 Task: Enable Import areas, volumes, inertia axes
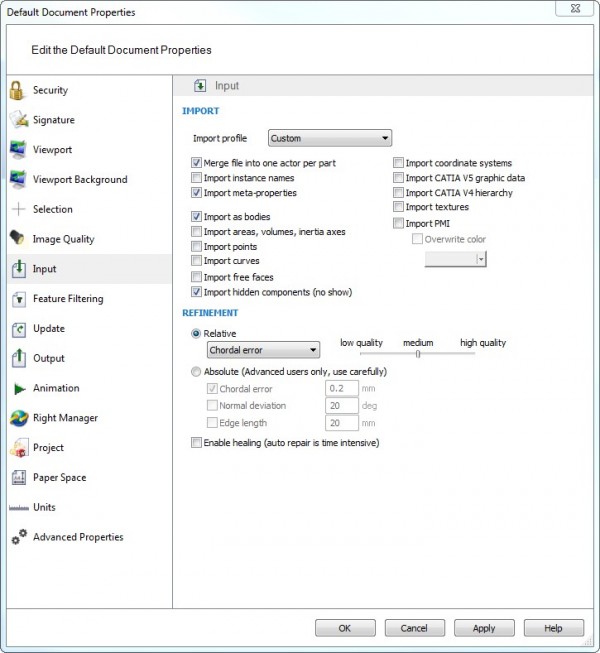pos(196,232)
